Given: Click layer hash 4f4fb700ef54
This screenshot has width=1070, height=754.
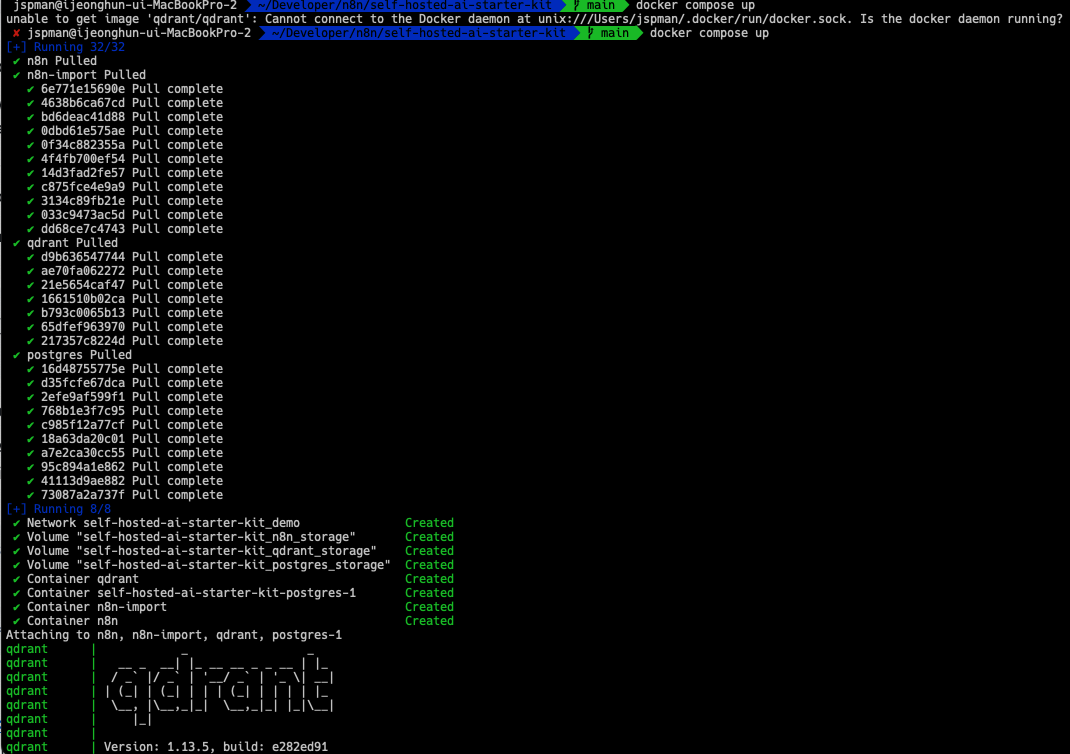Looking at the screenshot, I should point(83,159).
